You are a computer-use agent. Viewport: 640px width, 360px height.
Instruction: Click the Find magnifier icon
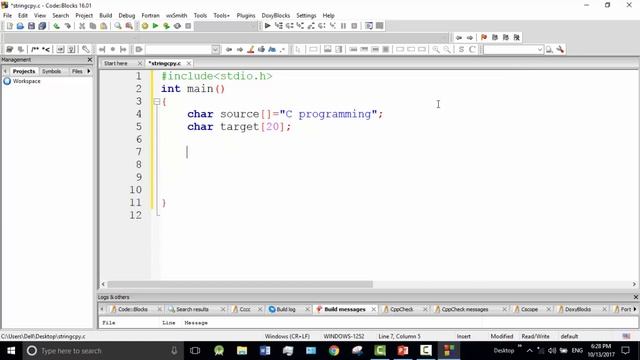(x=118, y=26)
